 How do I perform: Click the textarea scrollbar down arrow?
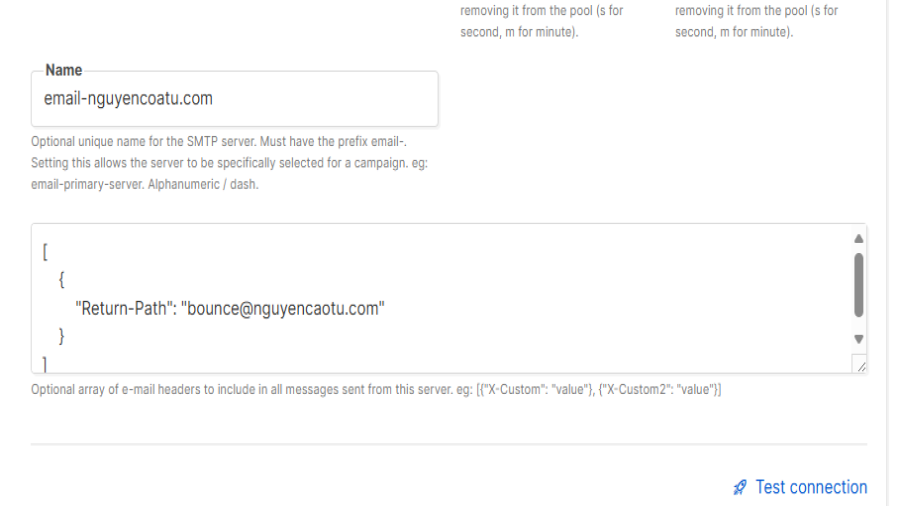coord(859,339)
